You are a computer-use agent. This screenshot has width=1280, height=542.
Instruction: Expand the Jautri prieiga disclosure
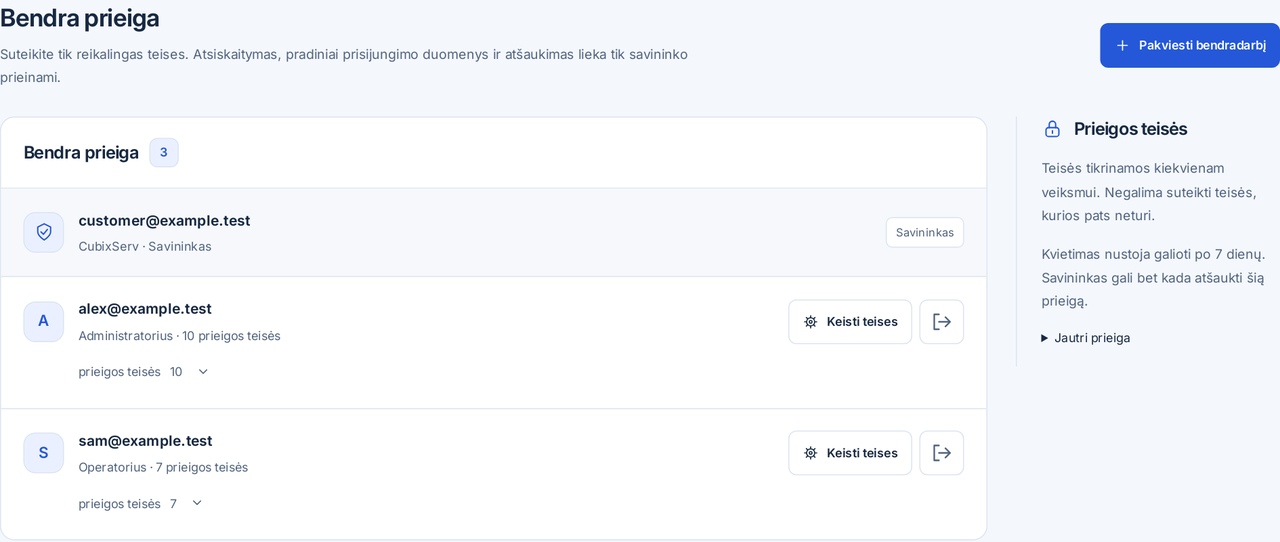(1086, 338)
